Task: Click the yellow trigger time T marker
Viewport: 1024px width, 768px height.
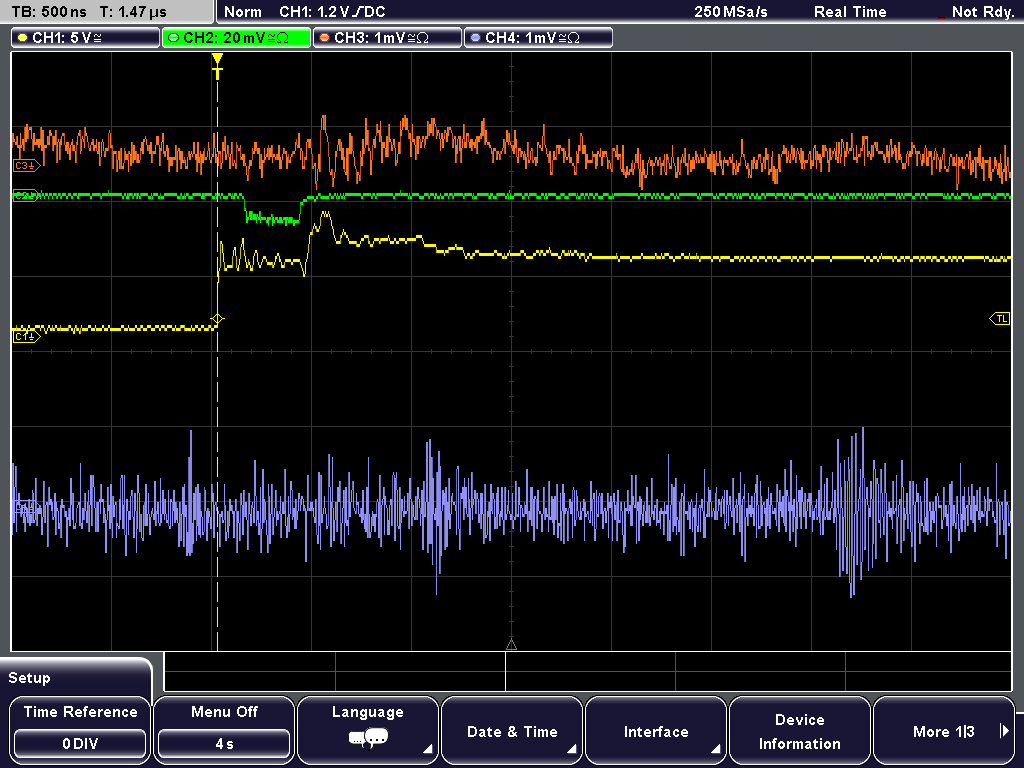Action: [217, 65]
